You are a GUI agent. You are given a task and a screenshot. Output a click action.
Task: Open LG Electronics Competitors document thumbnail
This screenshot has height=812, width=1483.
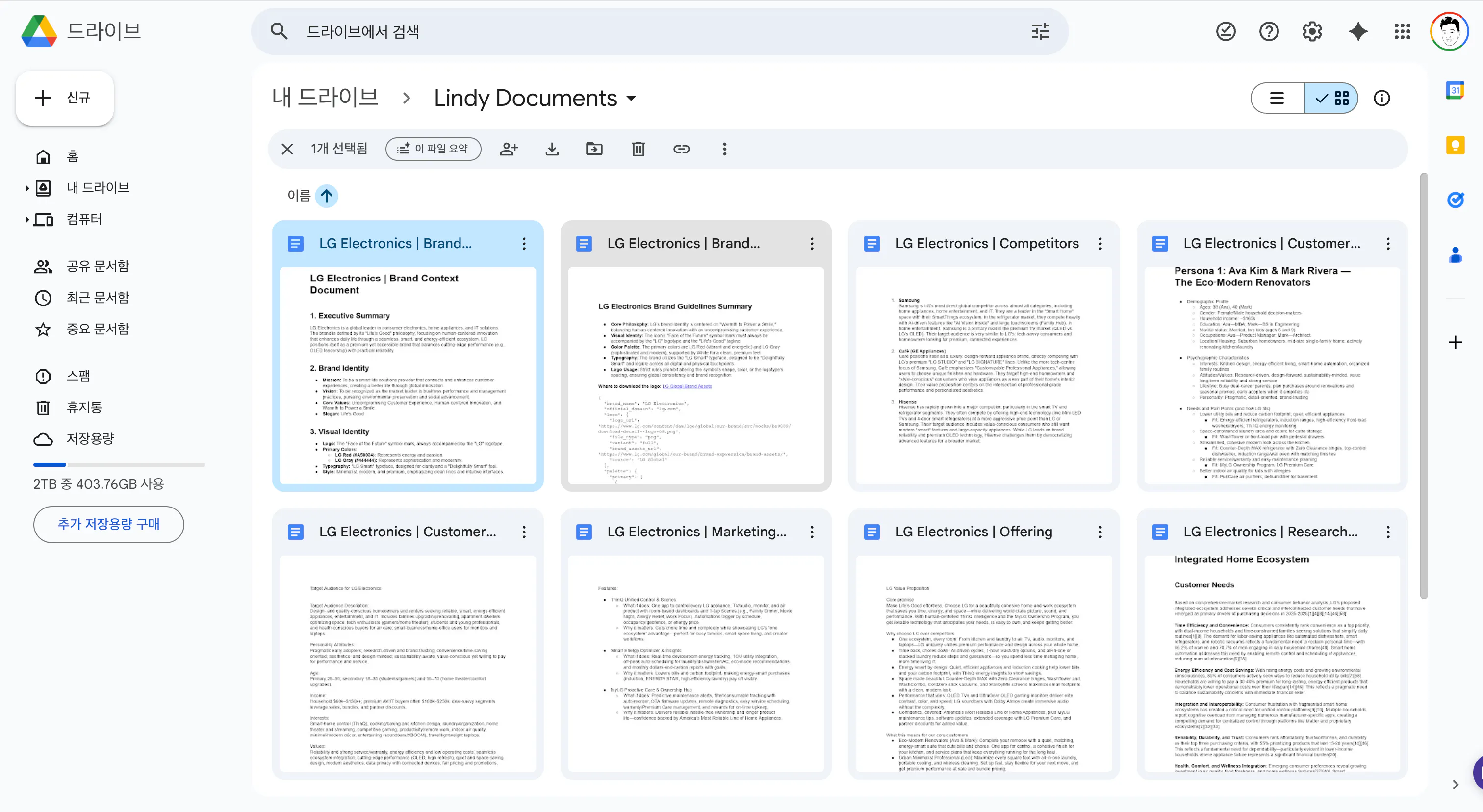pos(983,375)
